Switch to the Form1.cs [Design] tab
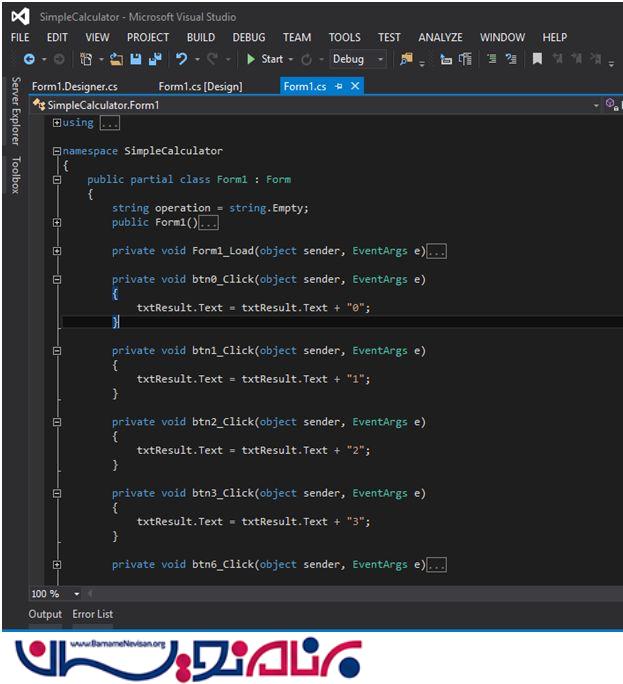The height and width of the screenshot is (684, 623). click(x=200, y=86)
